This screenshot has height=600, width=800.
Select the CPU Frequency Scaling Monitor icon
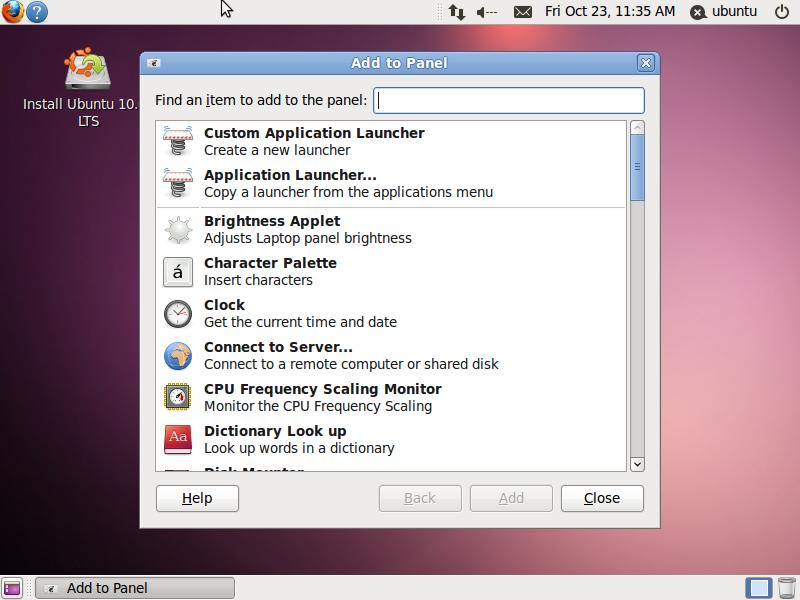click(x=178, y=396)
